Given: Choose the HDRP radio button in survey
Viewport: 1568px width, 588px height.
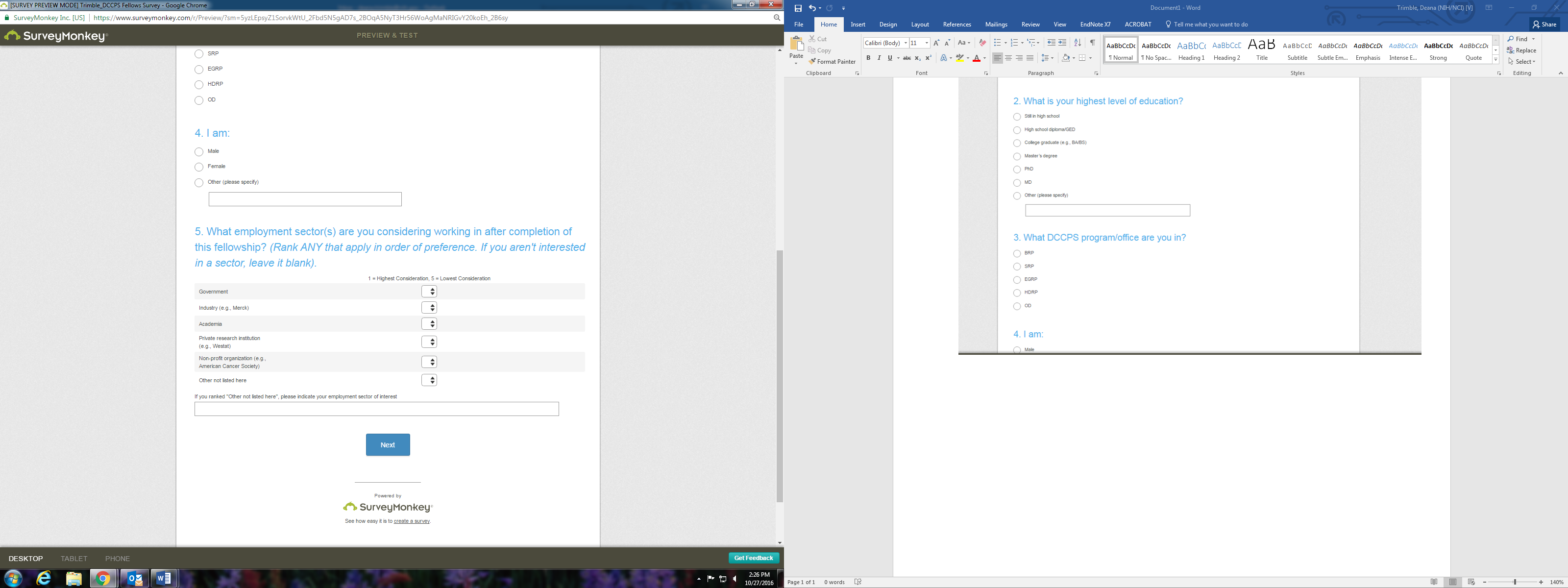Looking at the screenshot, I should tap(199, 85).
